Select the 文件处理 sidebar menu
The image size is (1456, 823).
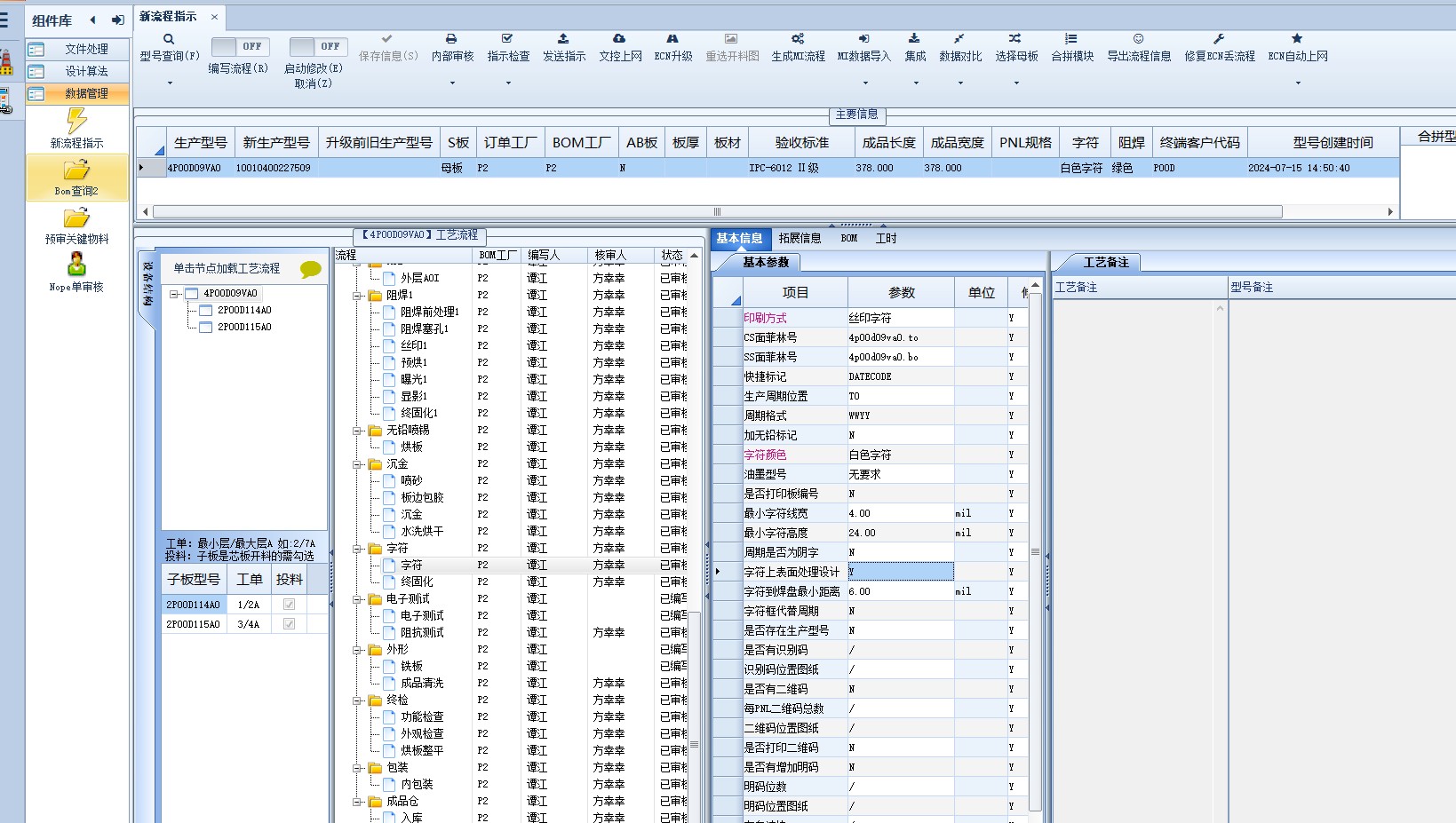77,49
